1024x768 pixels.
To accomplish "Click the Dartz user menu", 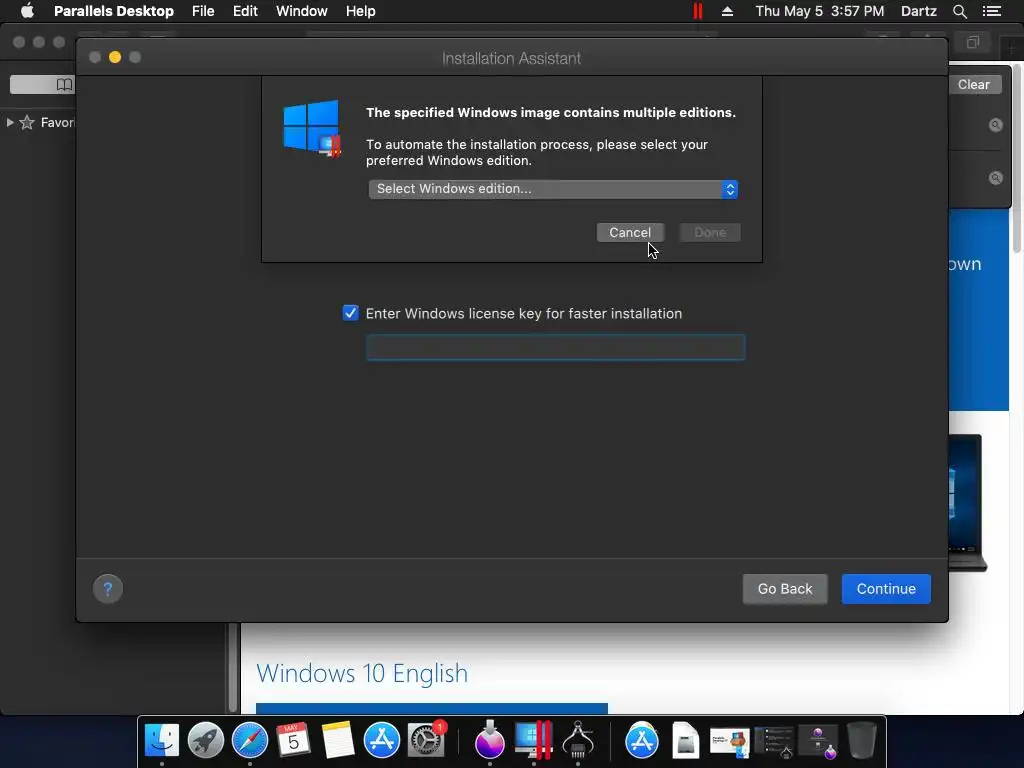I will point(919,11).
